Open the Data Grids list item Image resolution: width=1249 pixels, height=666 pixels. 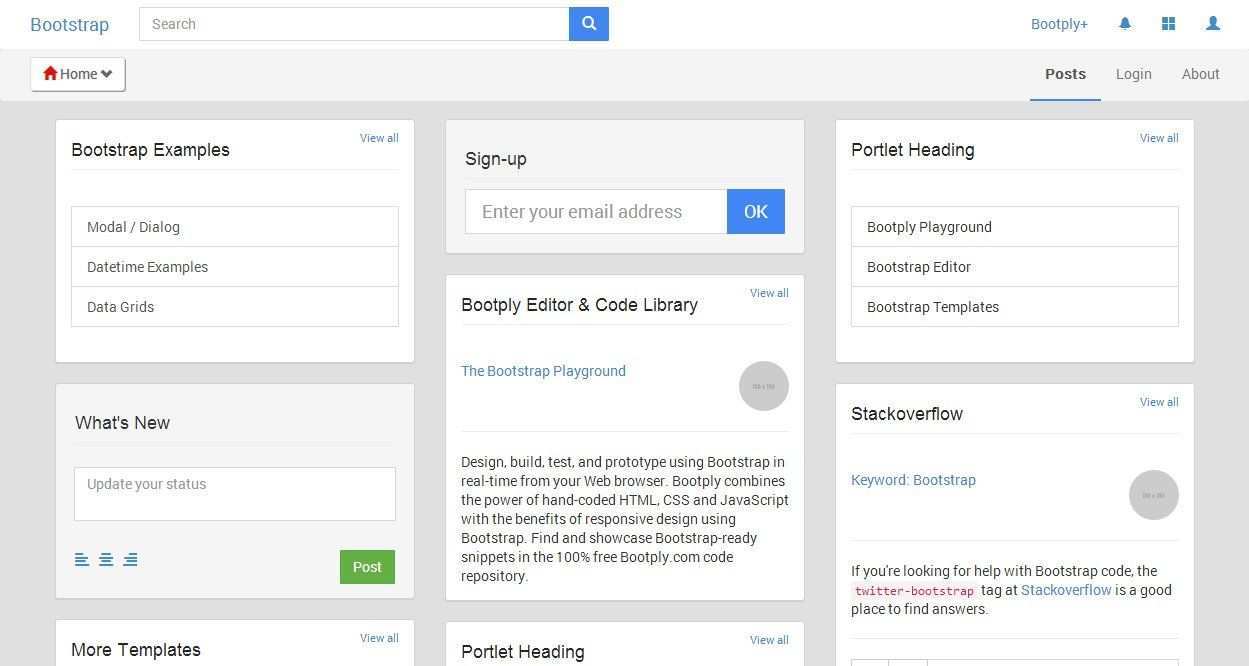235,307
